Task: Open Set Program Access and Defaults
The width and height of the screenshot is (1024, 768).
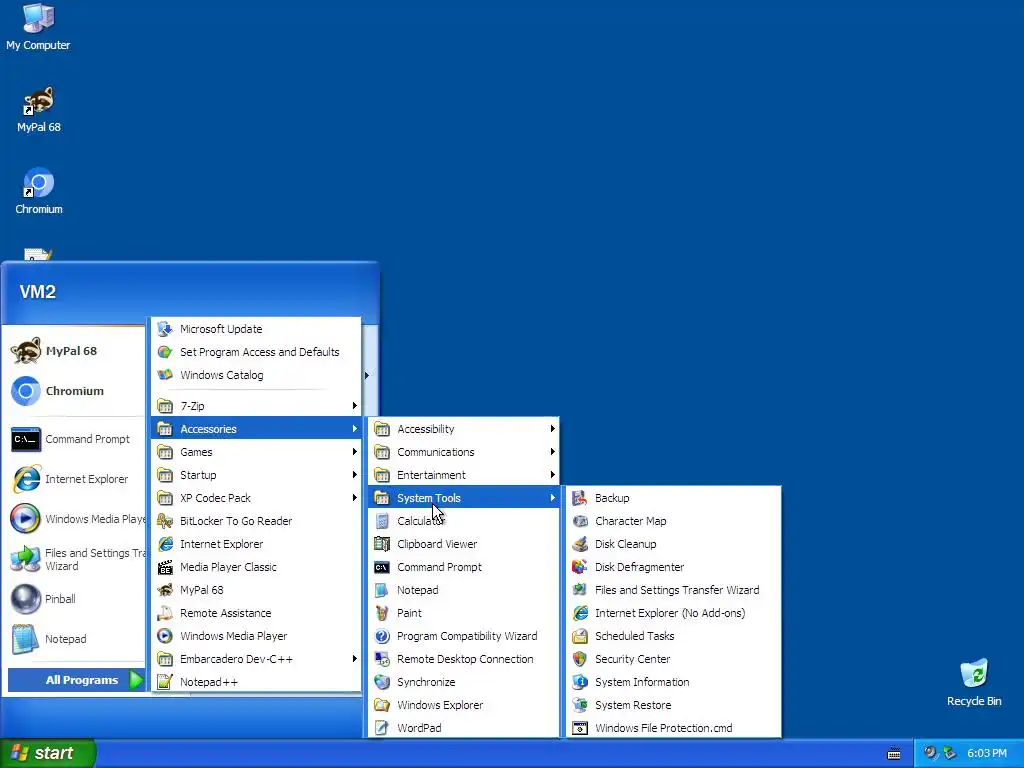Action: coord(256,351)
